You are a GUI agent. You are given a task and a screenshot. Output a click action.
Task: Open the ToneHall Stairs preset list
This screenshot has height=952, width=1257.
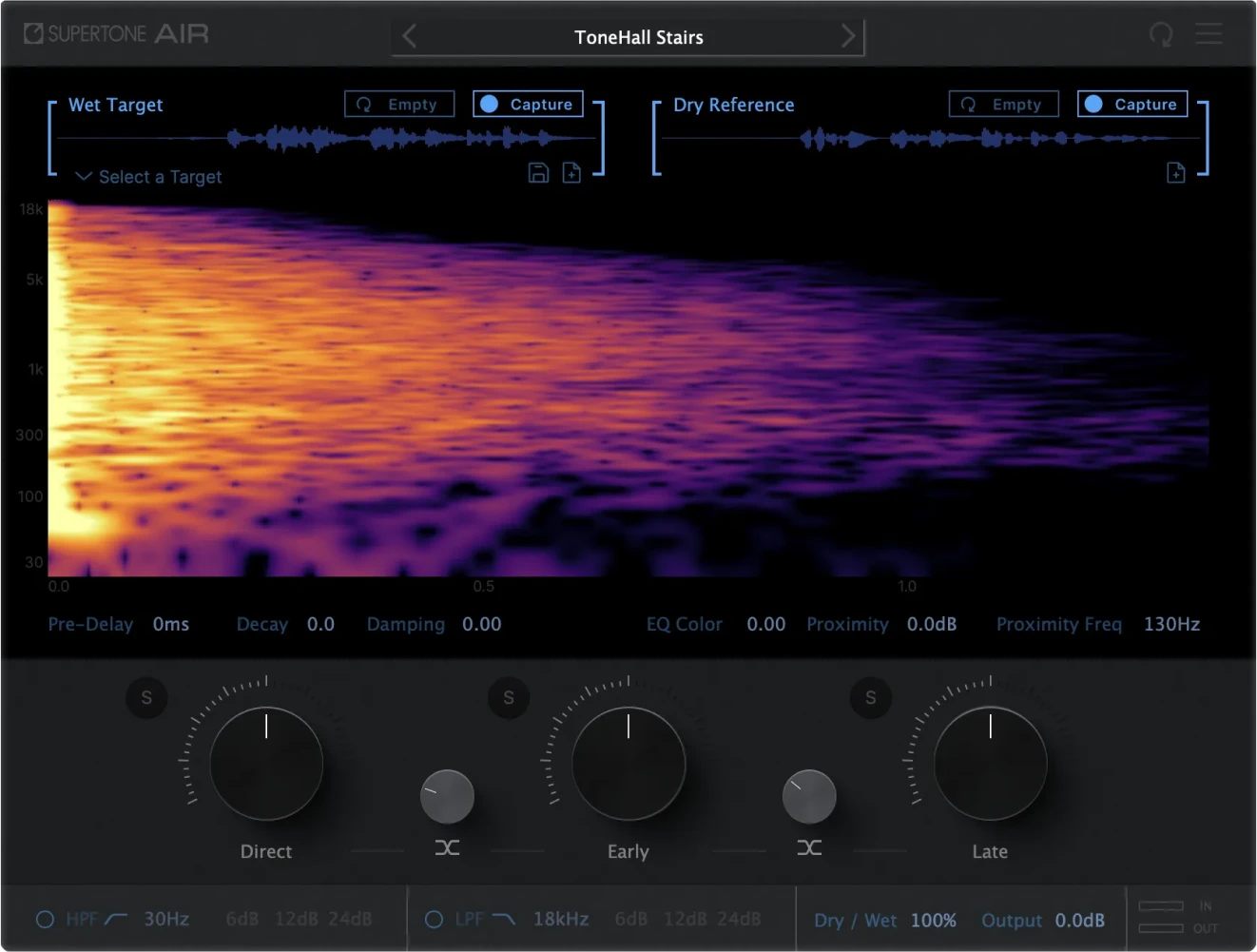(638, 37)
